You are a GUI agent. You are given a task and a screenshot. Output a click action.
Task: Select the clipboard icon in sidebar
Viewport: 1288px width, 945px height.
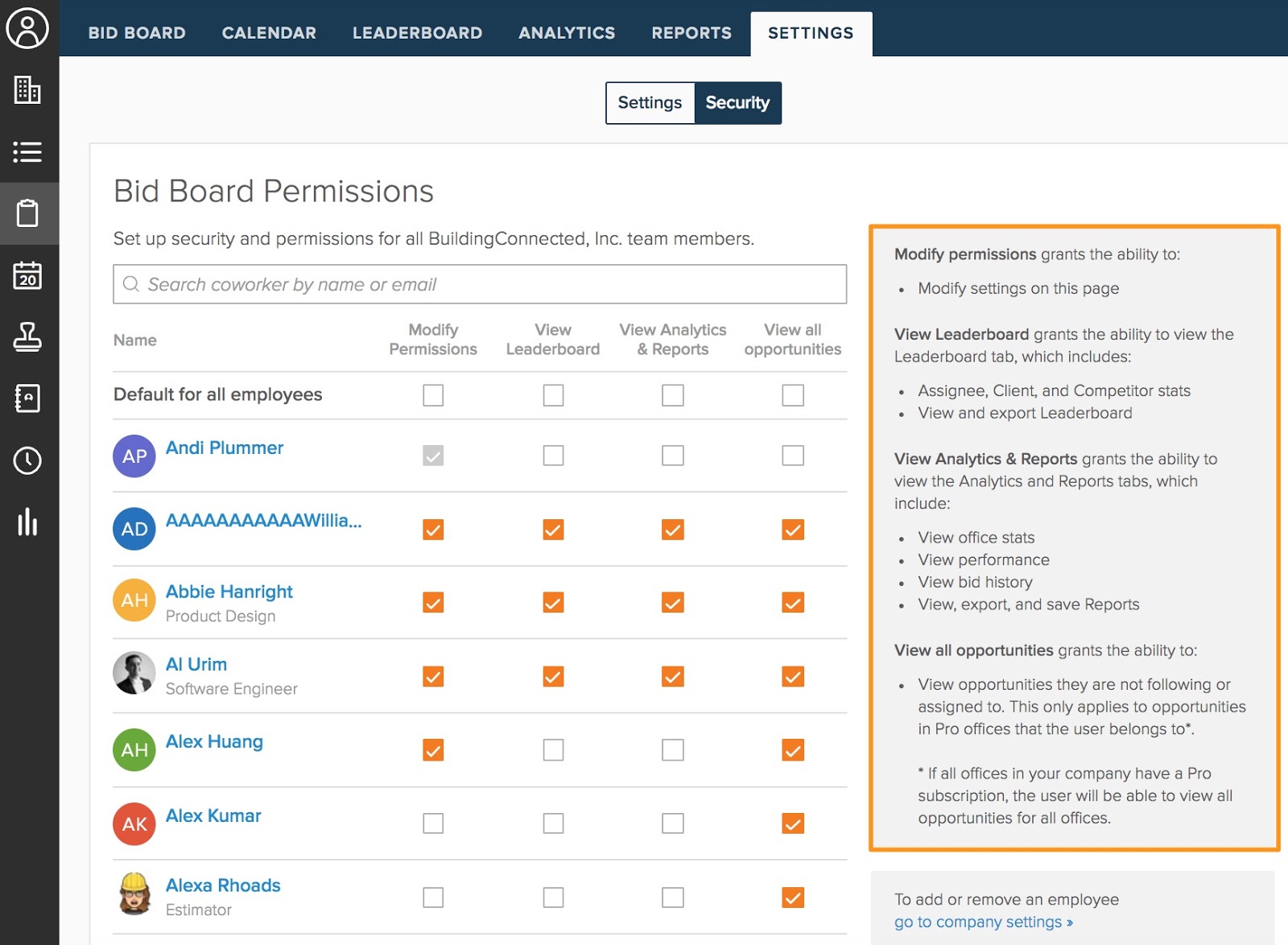(28, 213)
